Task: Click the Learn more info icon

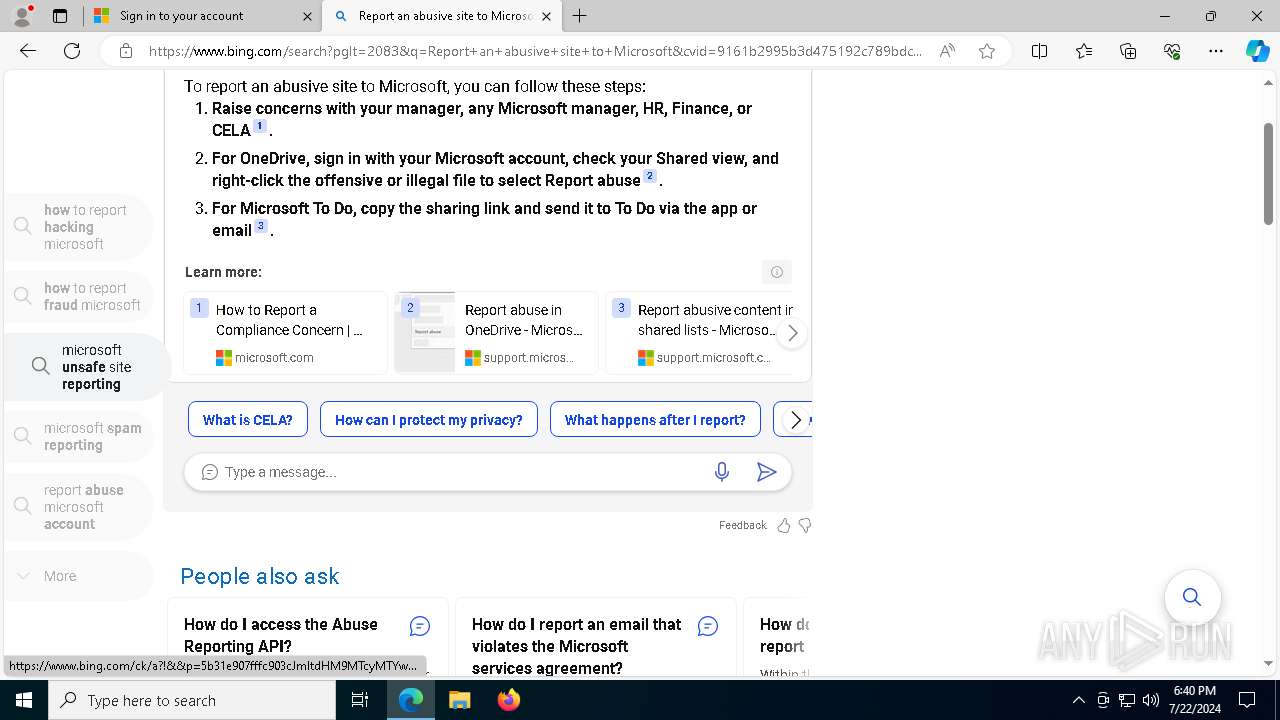Action: coord(777,272)
